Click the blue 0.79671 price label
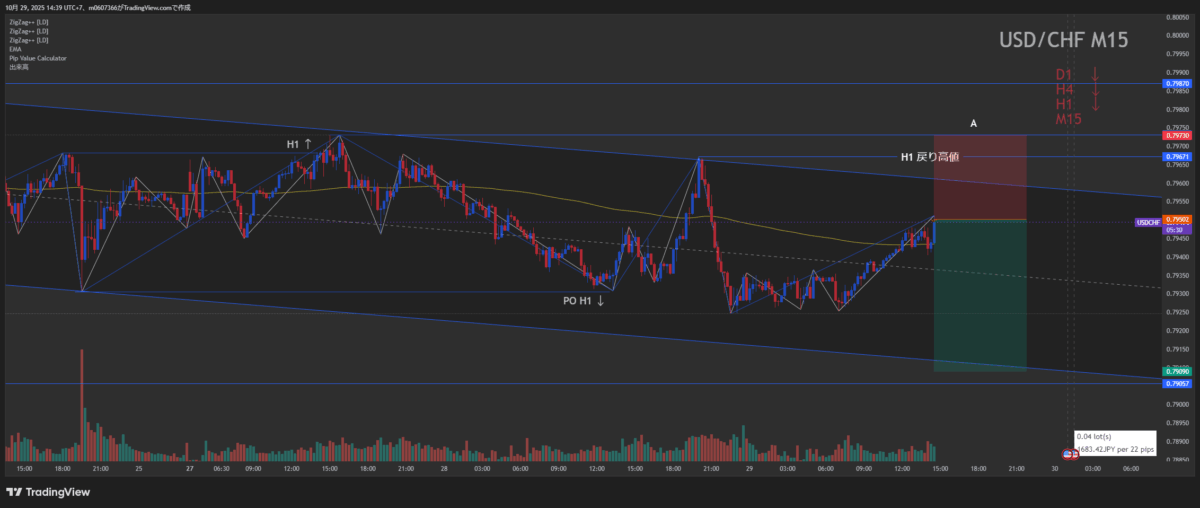The width and height of the screenshot is (1200, 508). coord(1176,157)
